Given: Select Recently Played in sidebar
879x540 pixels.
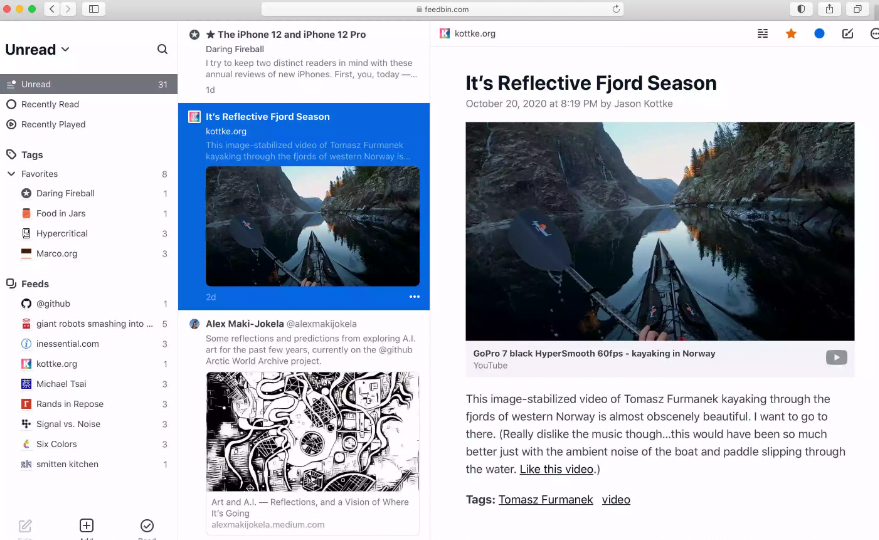Looking at the screenshot, I should [53, 124].
